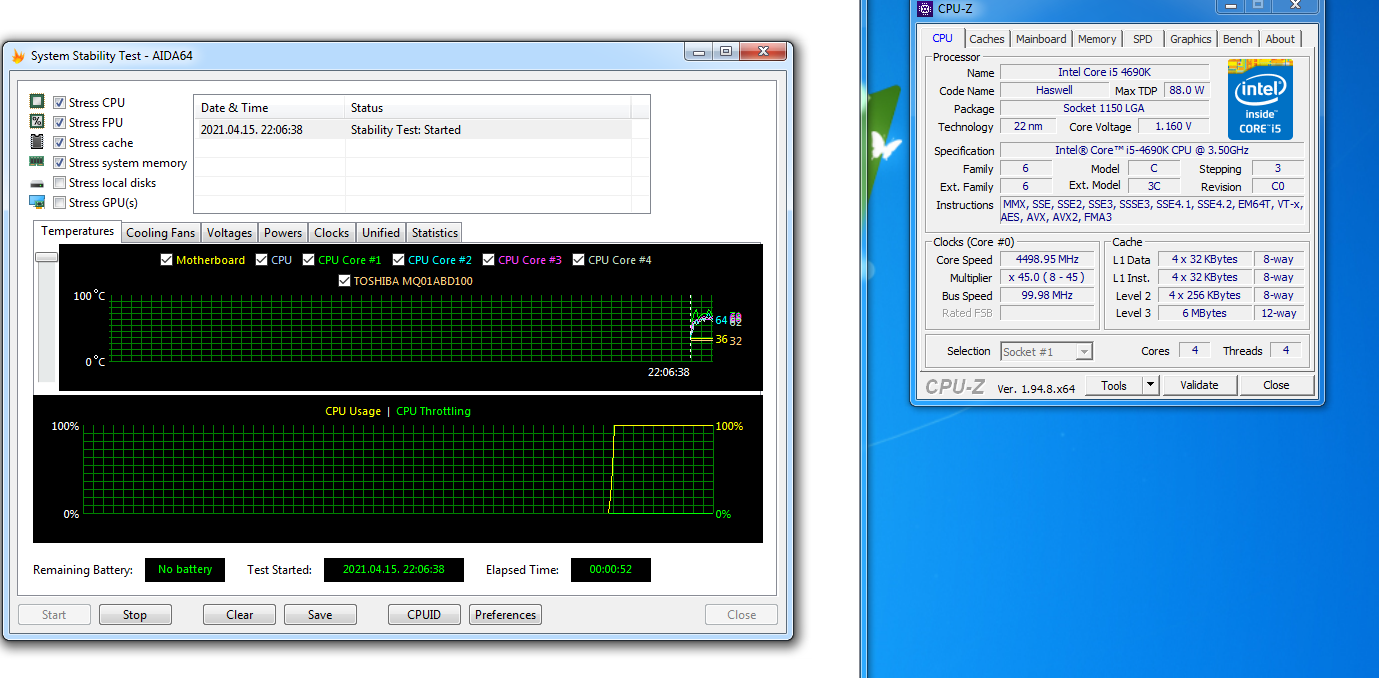Save the stability test results

point(320,615)
